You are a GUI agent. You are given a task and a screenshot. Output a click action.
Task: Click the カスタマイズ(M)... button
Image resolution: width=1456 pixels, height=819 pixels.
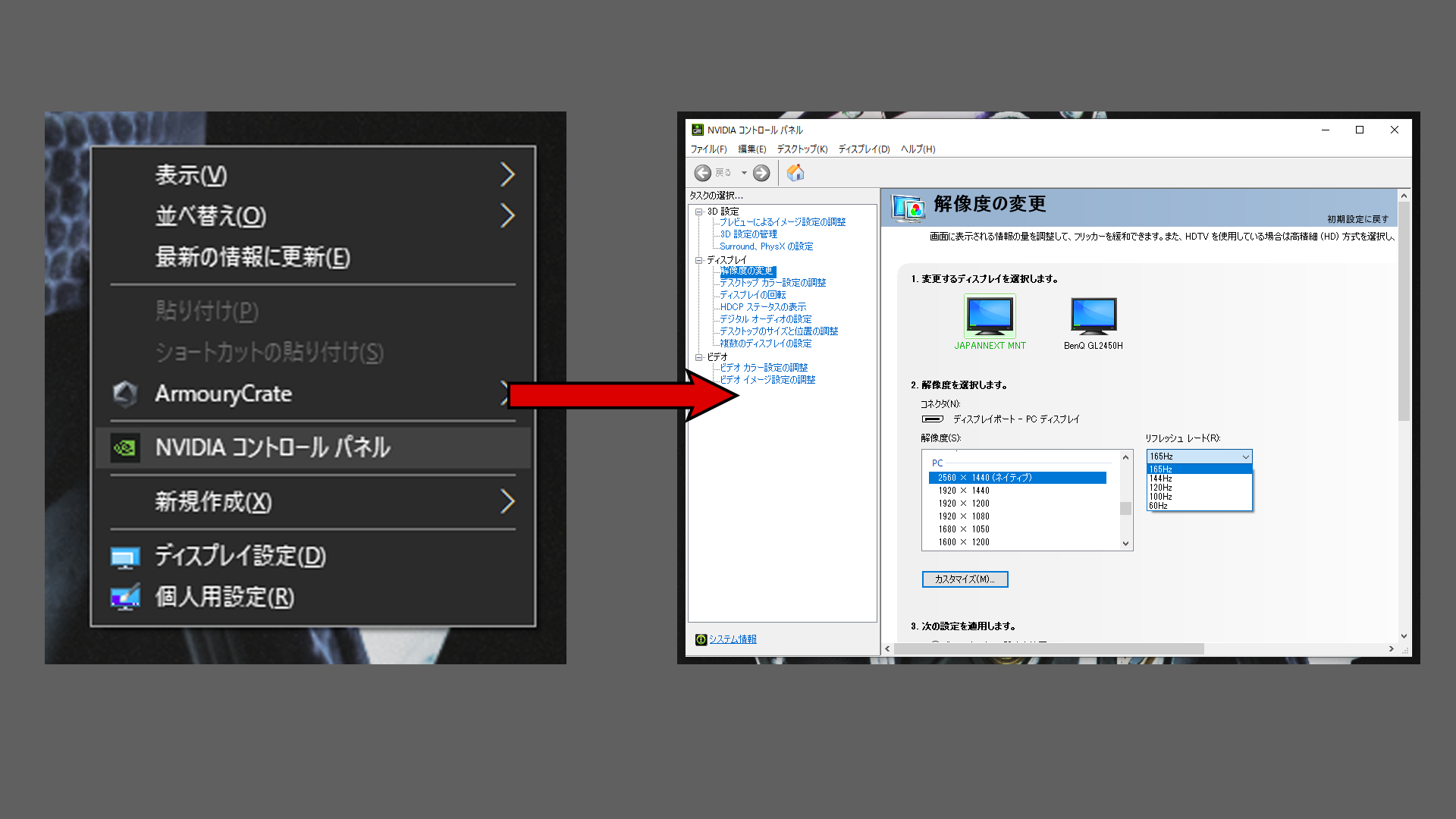pos(965,579)
